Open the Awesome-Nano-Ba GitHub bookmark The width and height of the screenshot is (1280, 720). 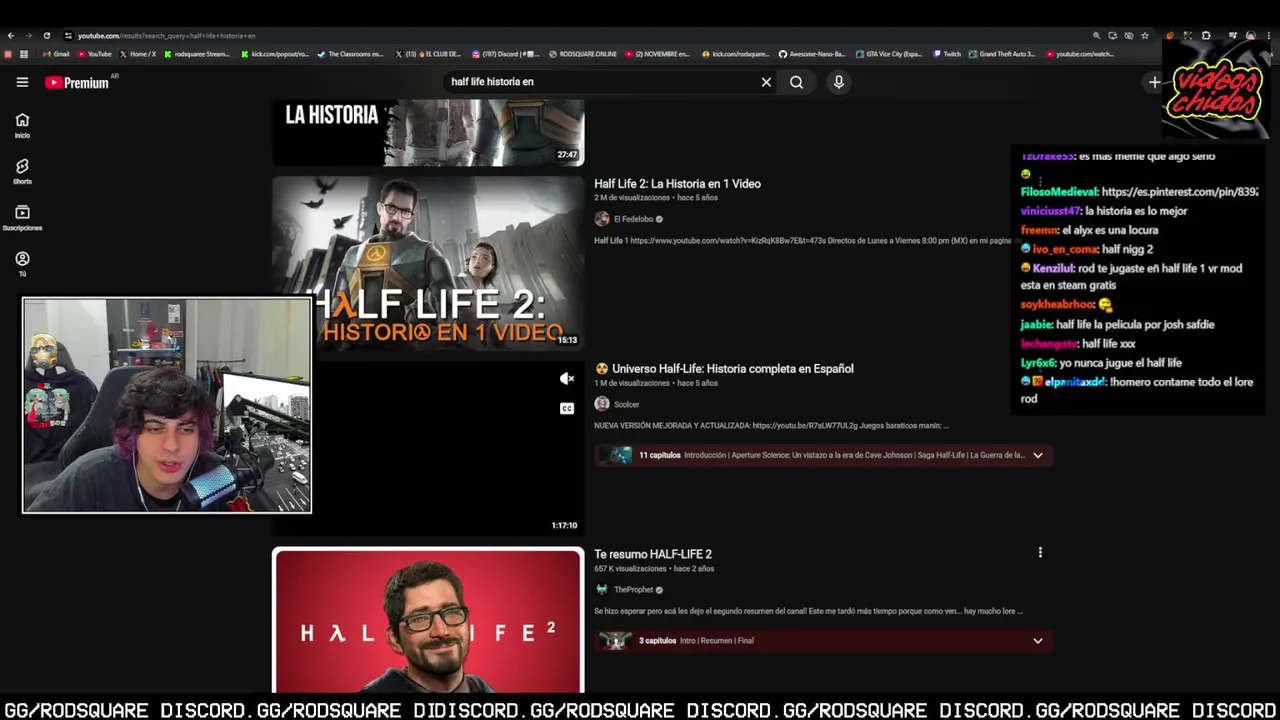(812, 54)
